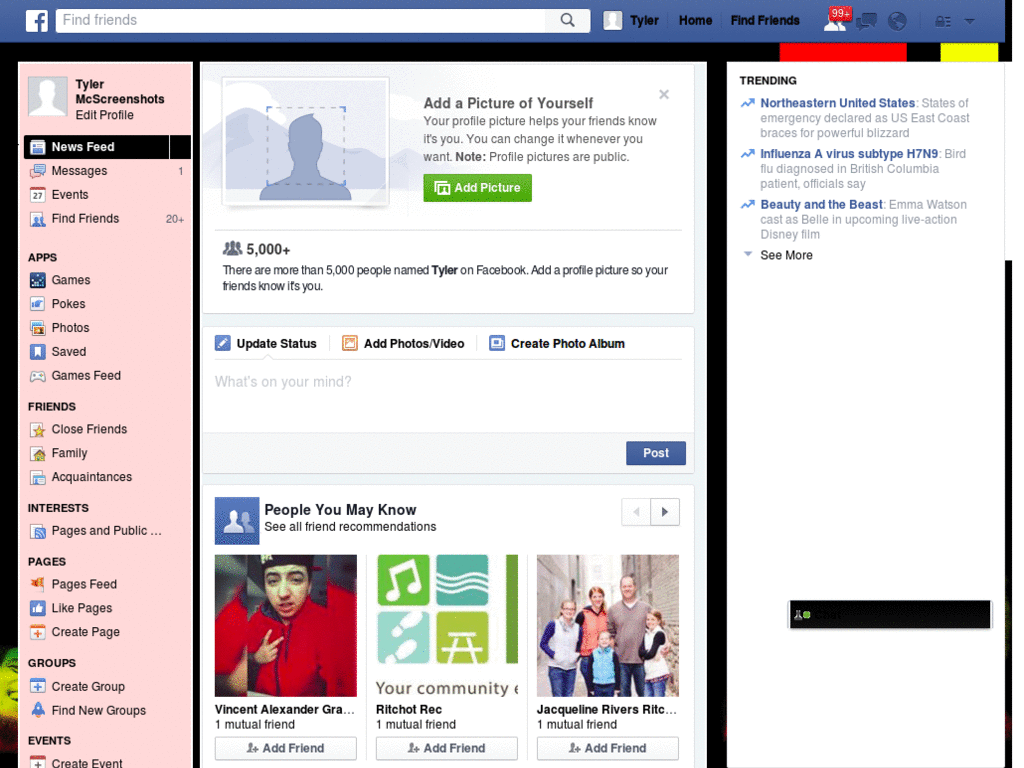Add Vincent Alexander Gra... as friend
Image resolution: width=1024 pixels, height=768 pixels.
[x=285, y=748]
